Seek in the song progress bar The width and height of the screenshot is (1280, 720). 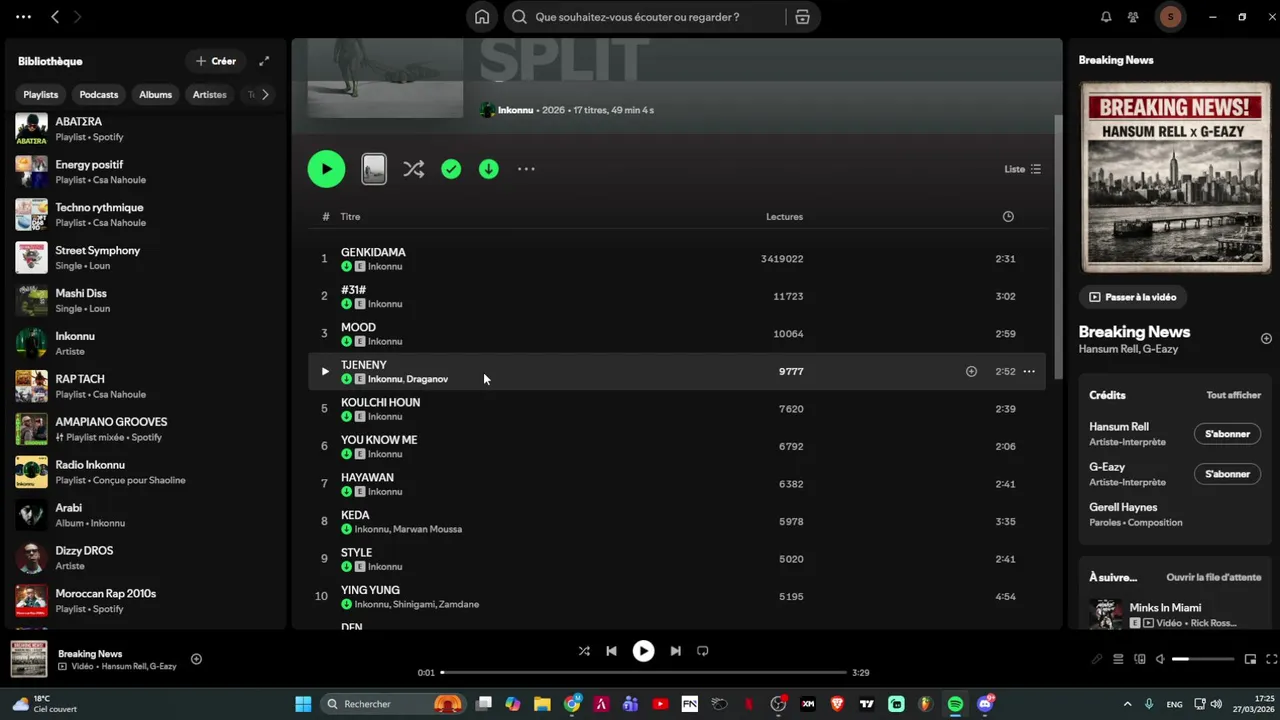[x=643, y=672]
